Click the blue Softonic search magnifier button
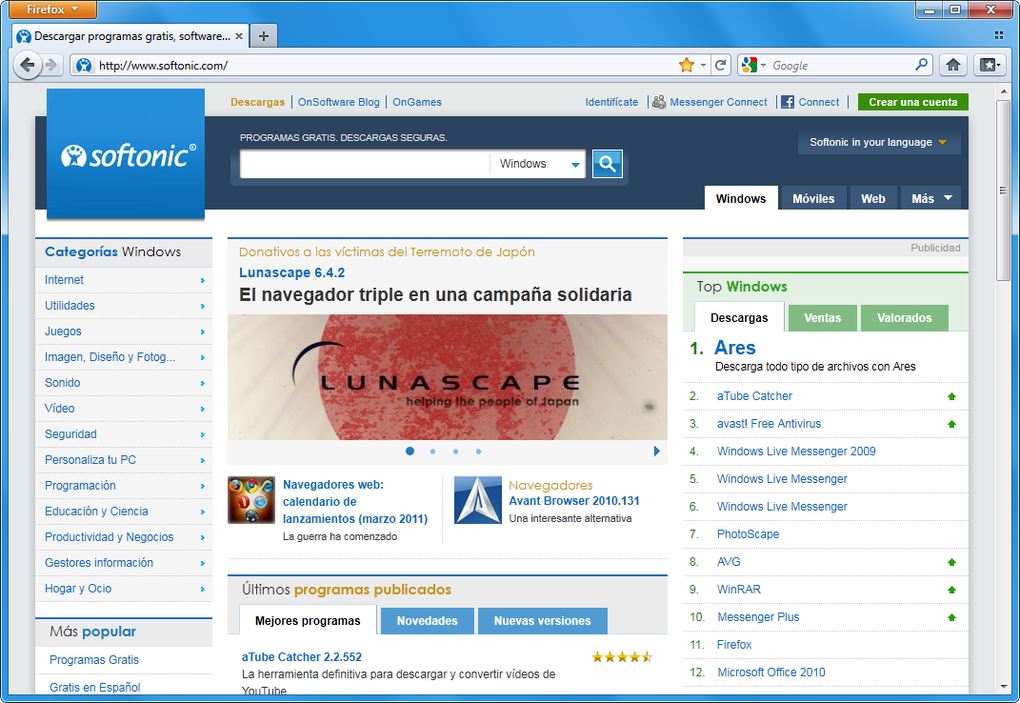The height and width of the screenshot is (703, 1020). click(x=608, y=164)
